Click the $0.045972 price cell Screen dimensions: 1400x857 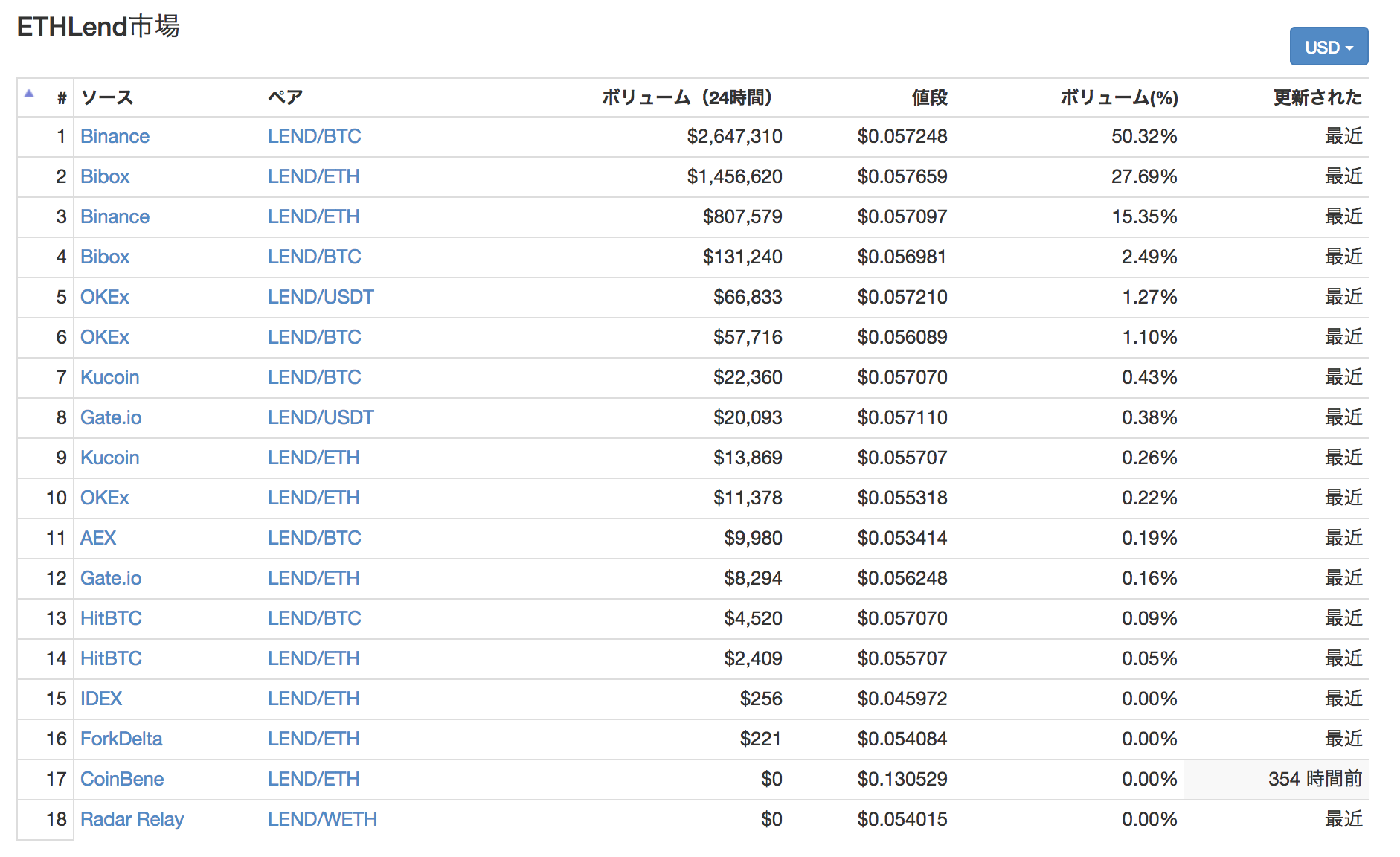[902, 699]
